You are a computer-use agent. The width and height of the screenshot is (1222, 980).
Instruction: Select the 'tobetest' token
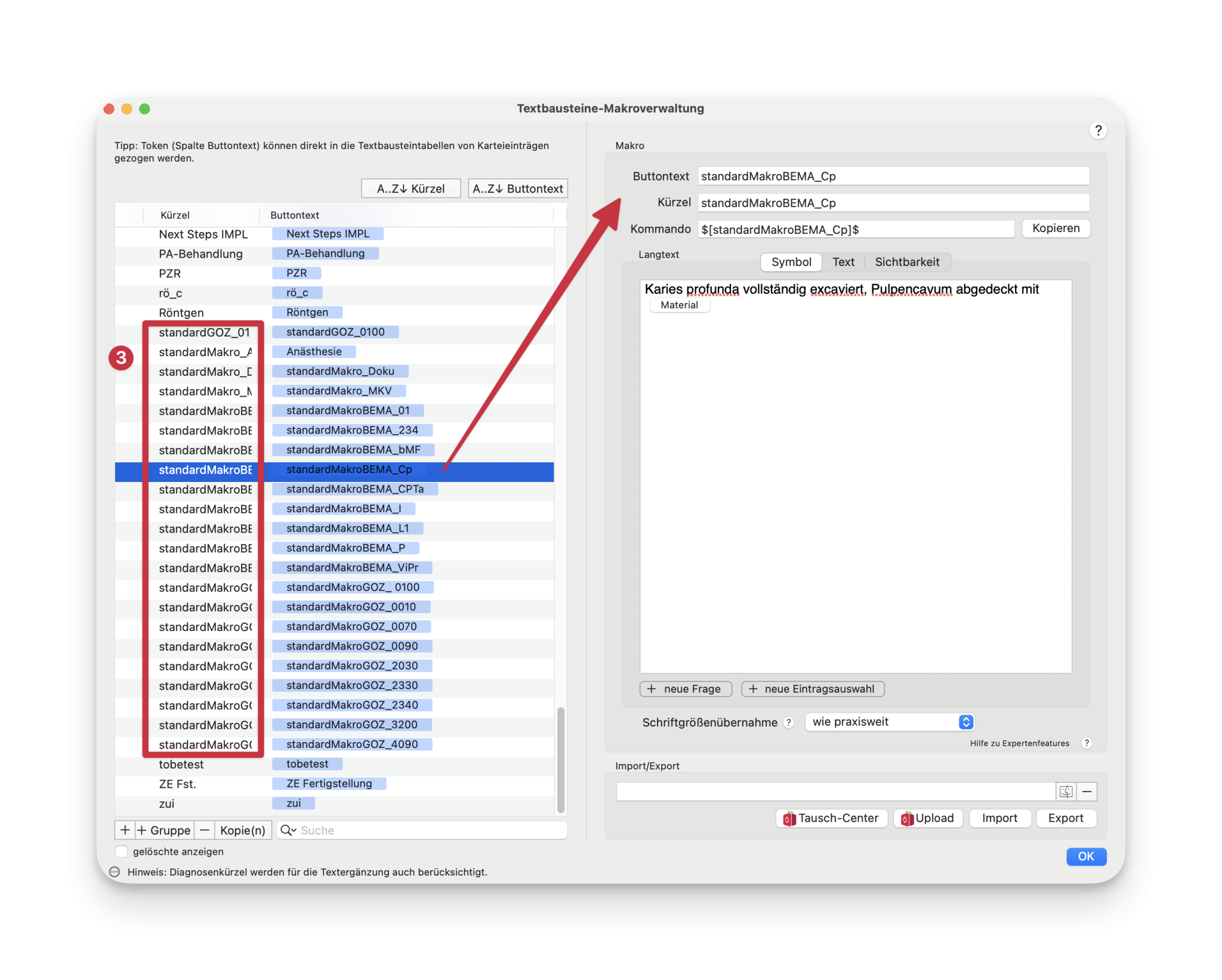(x=307, y=764)
